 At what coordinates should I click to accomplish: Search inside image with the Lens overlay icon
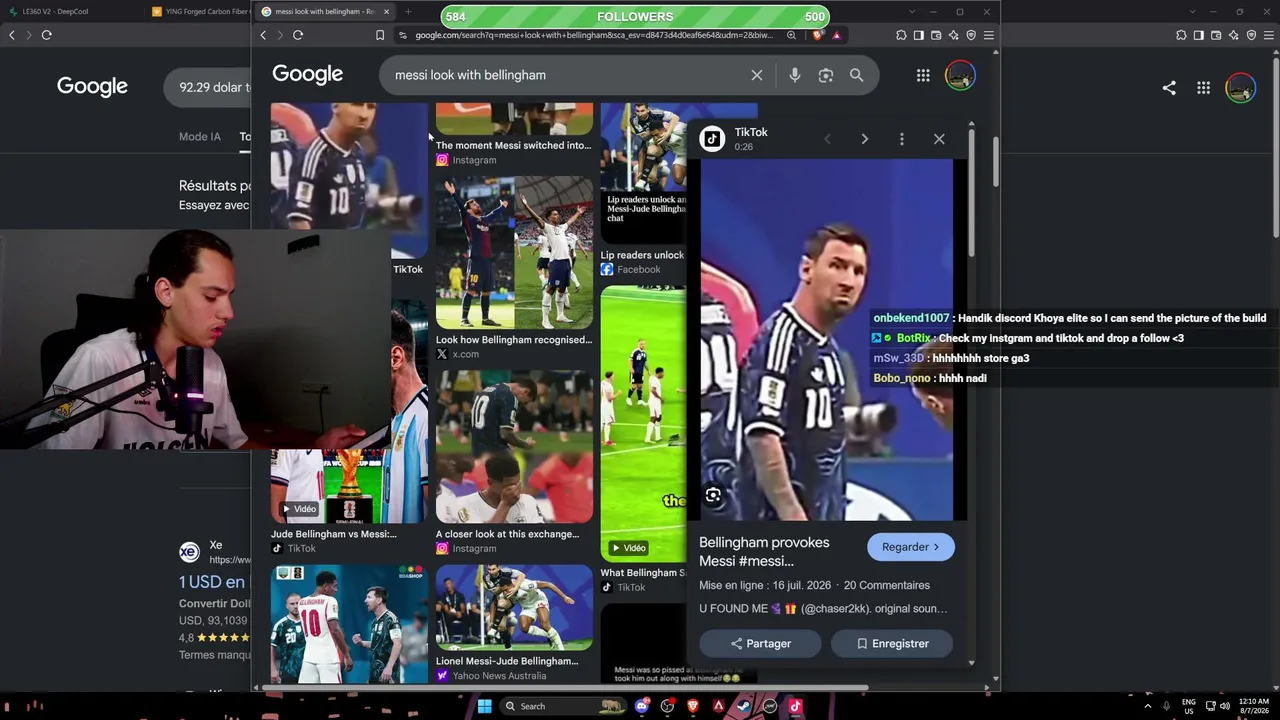713,495
